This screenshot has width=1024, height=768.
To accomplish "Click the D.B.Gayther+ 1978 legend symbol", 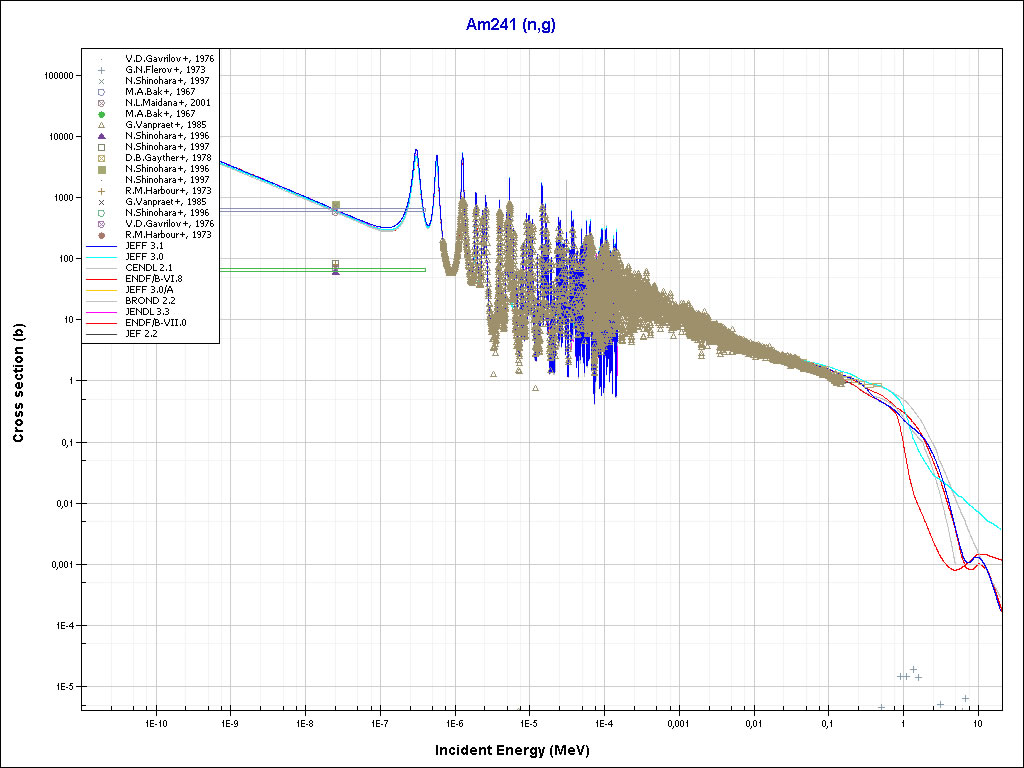I will (x=101, y=158).
